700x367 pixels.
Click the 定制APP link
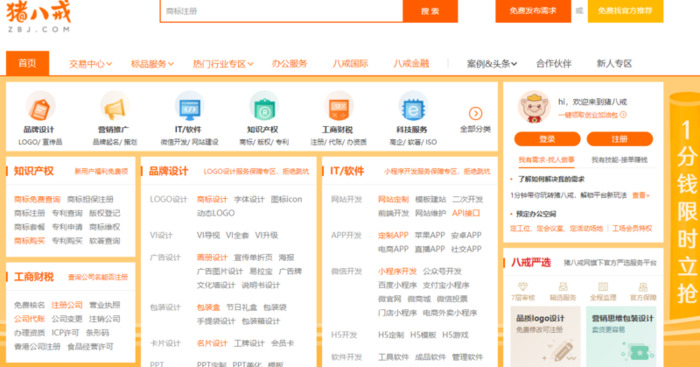(x=393, y=235)
